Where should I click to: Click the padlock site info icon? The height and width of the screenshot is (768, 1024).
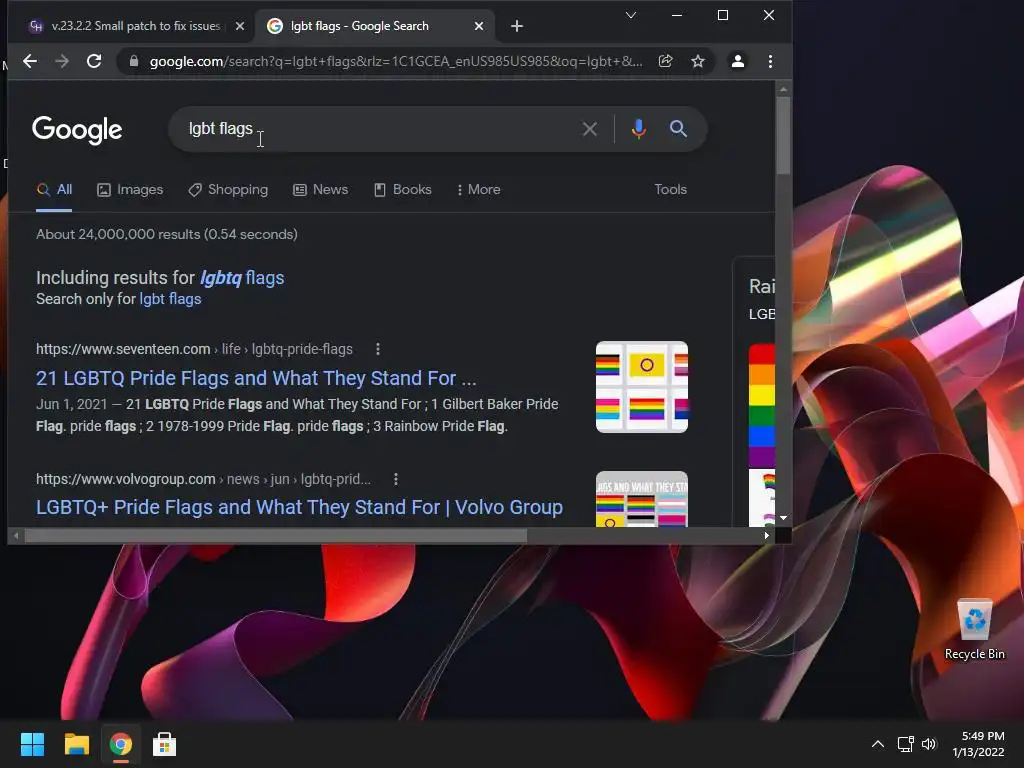[x=134, y=61]
